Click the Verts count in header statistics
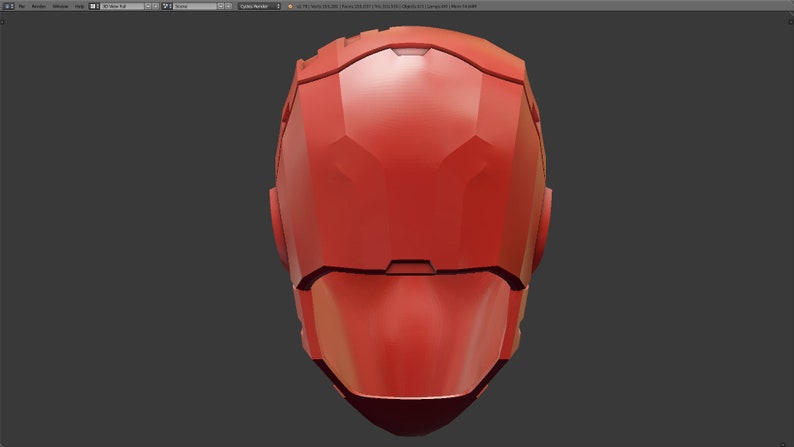 pyautogui.click(x=325, y=6)
